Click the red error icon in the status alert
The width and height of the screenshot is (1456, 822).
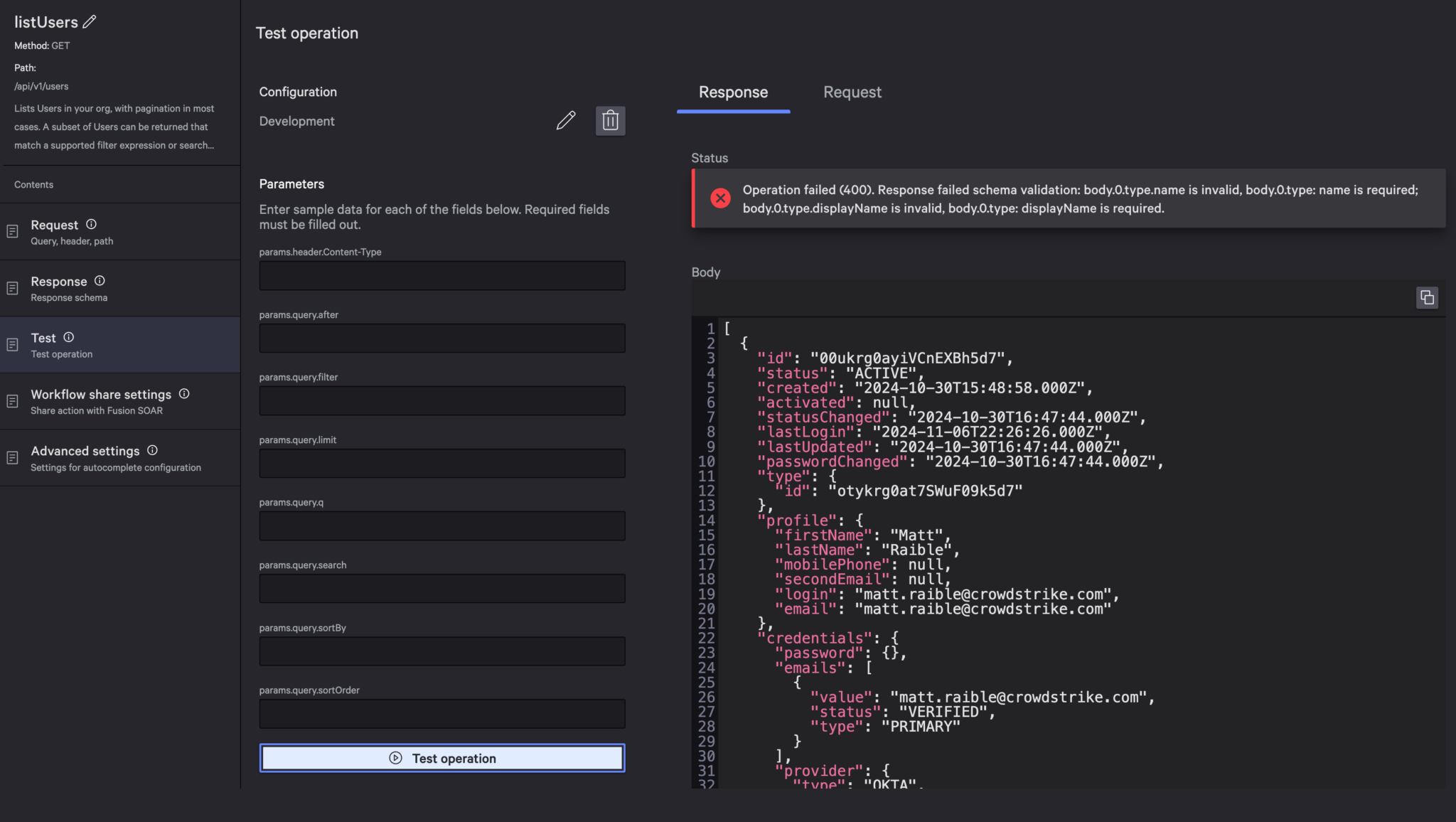pyautogui.click(x=720, y=198)
